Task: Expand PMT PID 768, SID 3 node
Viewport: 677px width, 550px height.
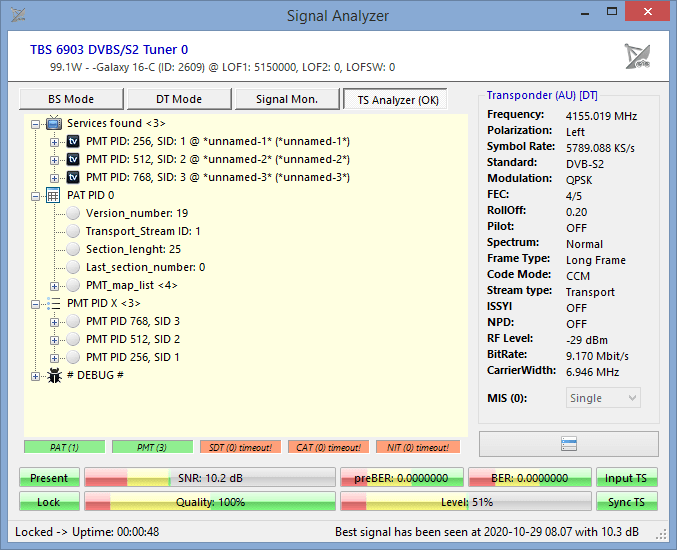Action: [54, 322]
